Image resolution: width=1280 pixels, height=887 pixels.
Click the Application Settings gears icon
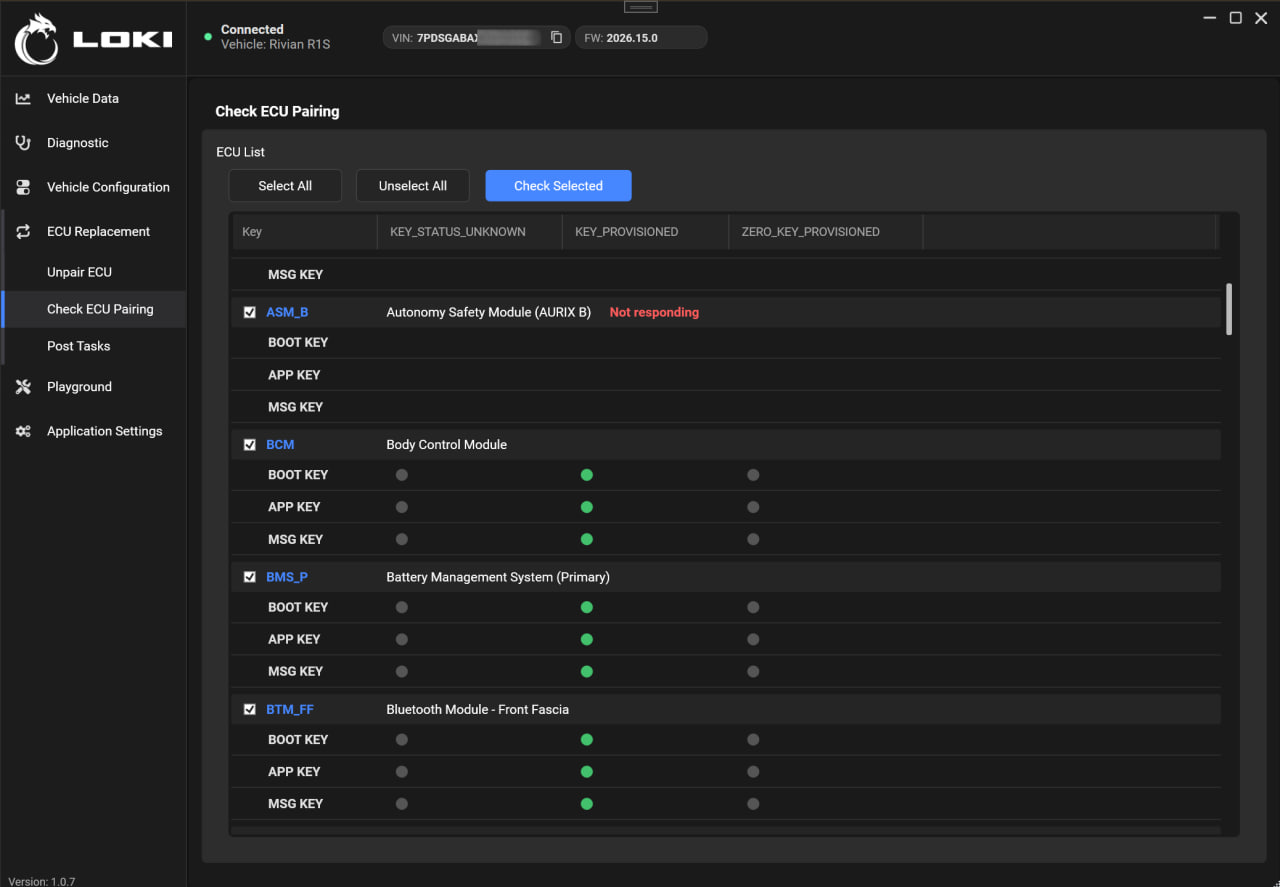coord(23,431)
